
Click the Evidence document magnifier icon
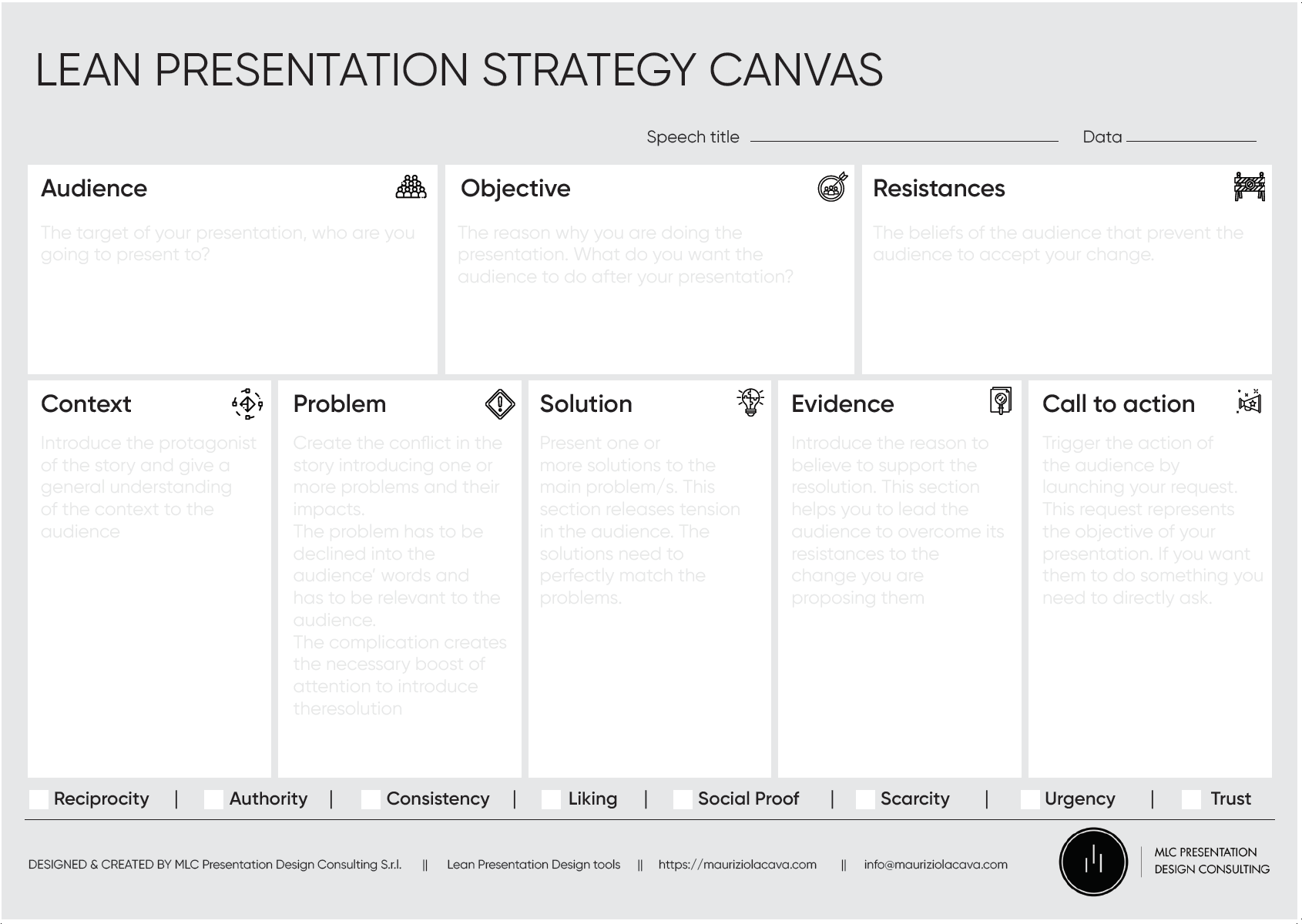click(x=1000, y=401)
